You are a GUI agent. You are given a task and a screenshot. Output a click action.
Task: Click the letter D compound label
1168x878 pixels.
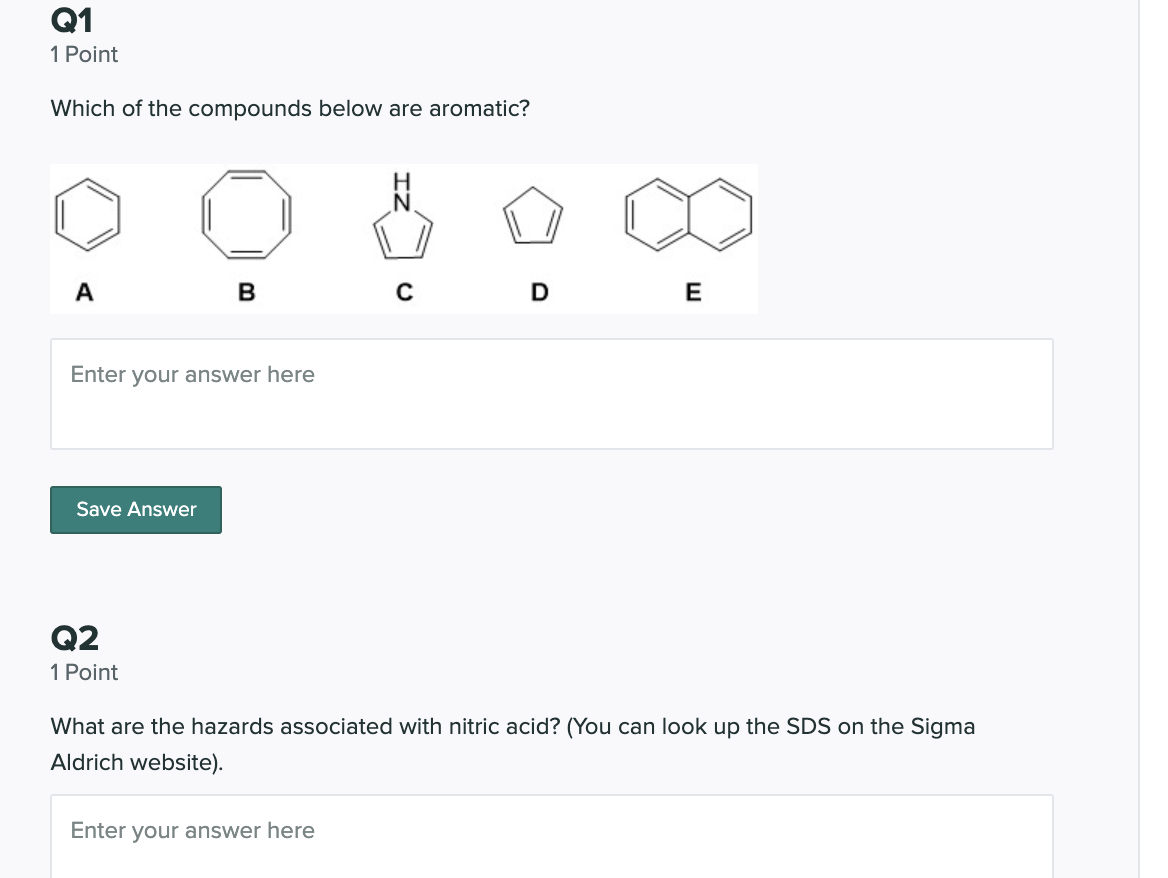click(540, 292)
